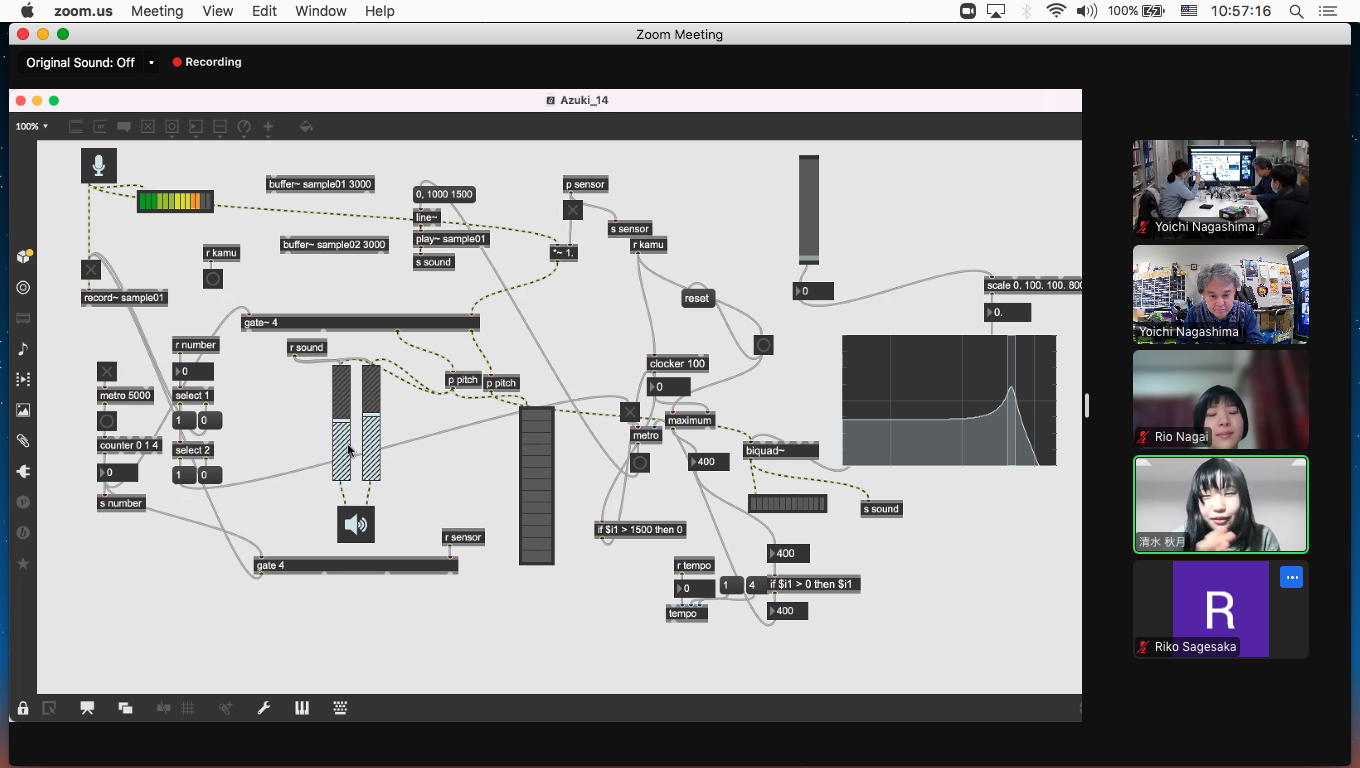
Task: Click the microphone audio input icon
Action: [99, 165]
